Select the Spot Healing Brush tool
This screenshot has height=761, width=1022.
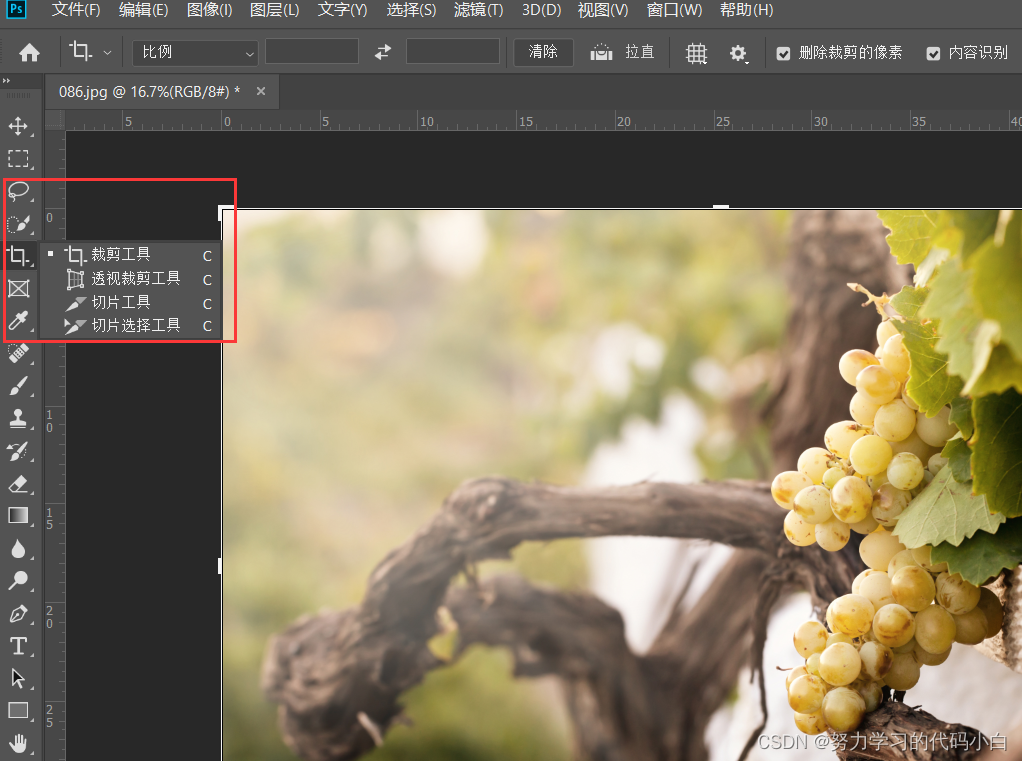pos(18,353)
